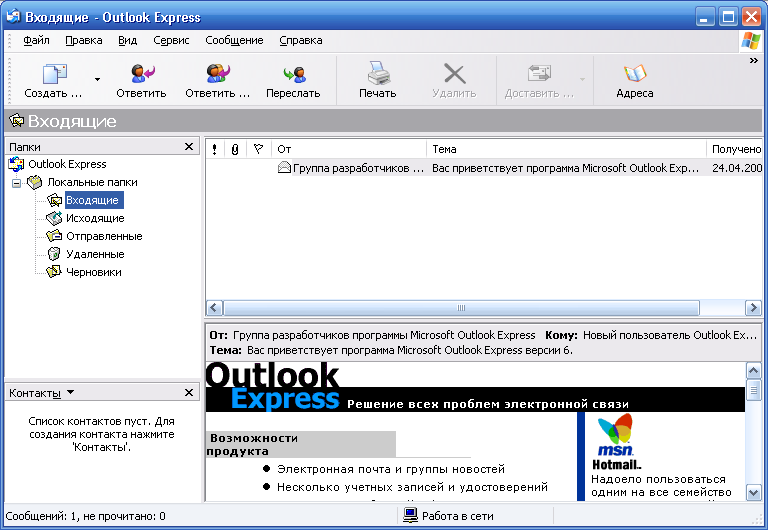Click the received date 24.04.200
Image resolution: width=768 pixels, height=530 pixels.
point(737,168)
